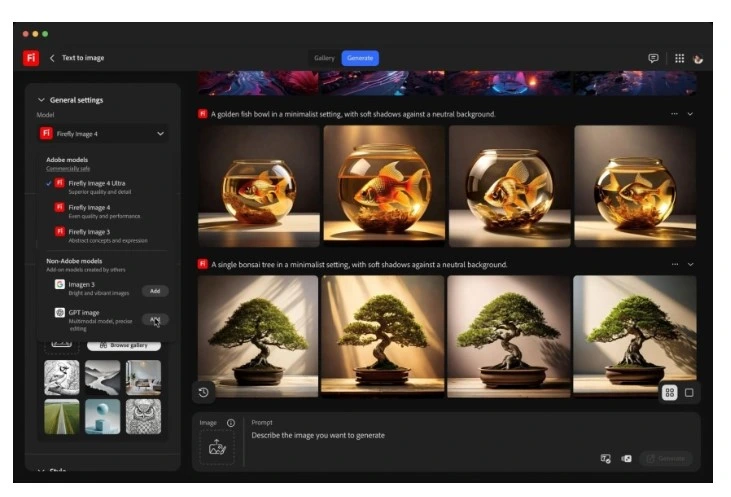731x497 pixels.
Task: Choose Imagen 3 from the non-Adobe models
Action: coord(93,288)
